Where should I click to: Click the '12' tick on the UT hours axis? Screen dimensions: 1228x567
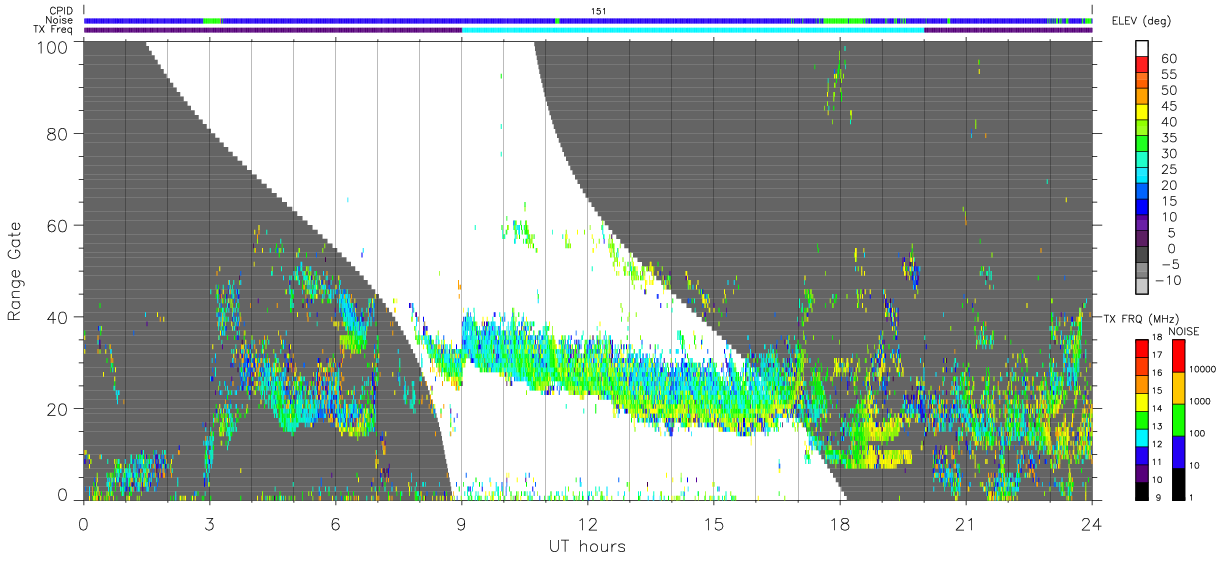[x=587, y=523]
